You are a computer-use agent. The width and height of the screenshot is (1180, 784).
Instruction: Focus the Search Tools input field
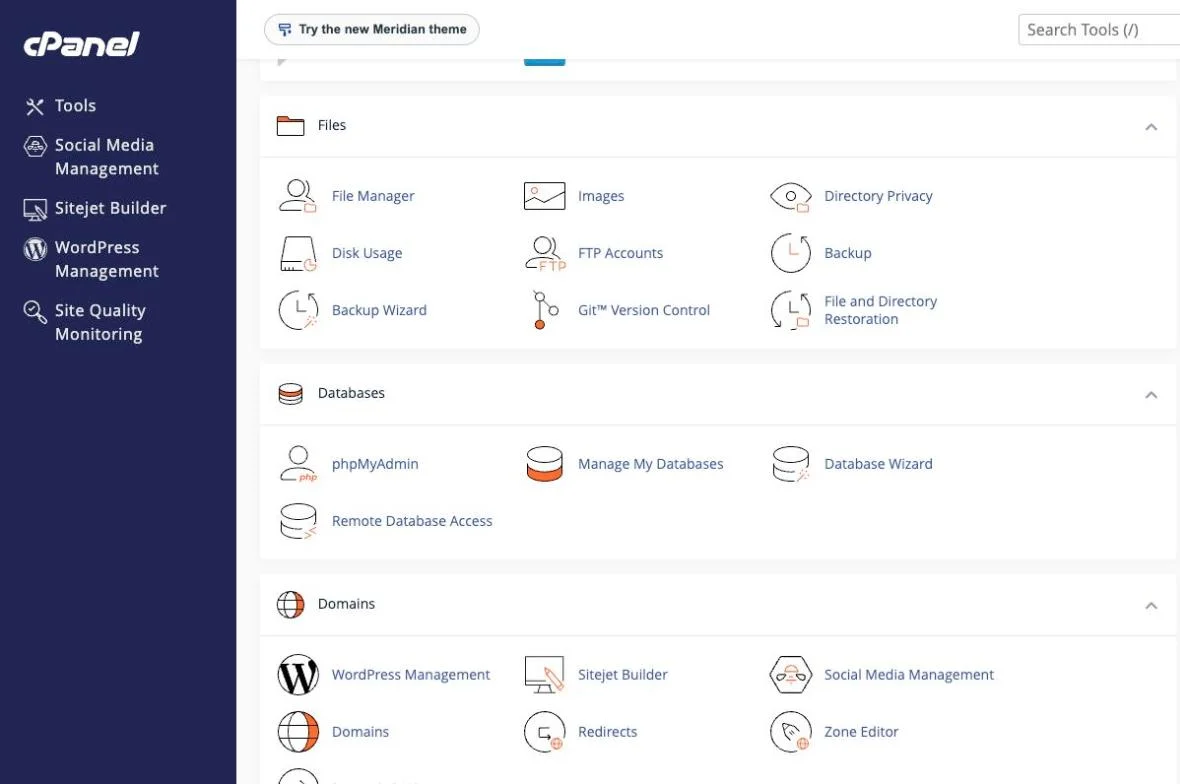1099,30
